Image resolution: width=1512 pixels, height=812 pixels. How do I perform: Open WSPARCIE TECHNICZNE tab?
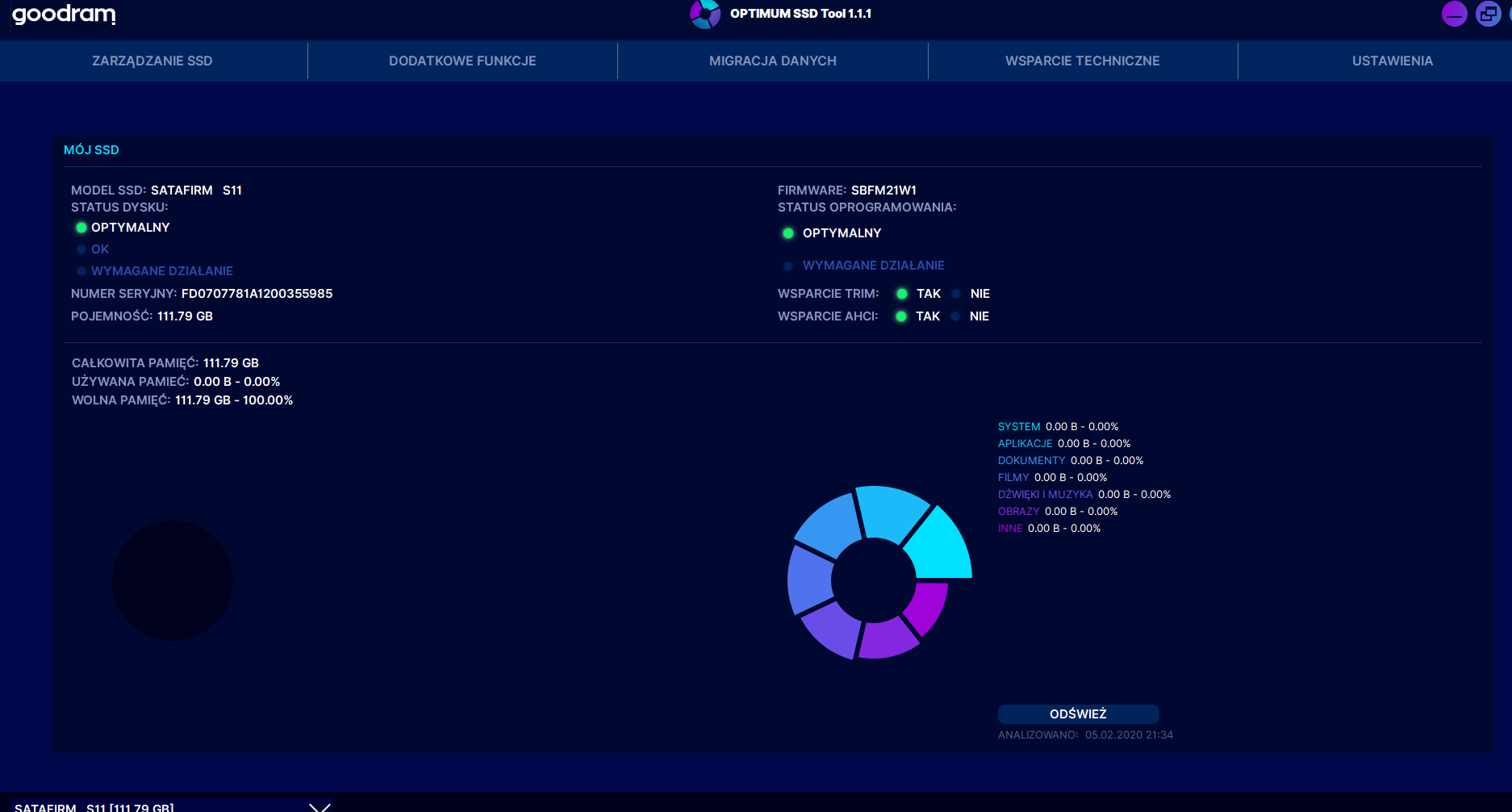[1083, 61]
